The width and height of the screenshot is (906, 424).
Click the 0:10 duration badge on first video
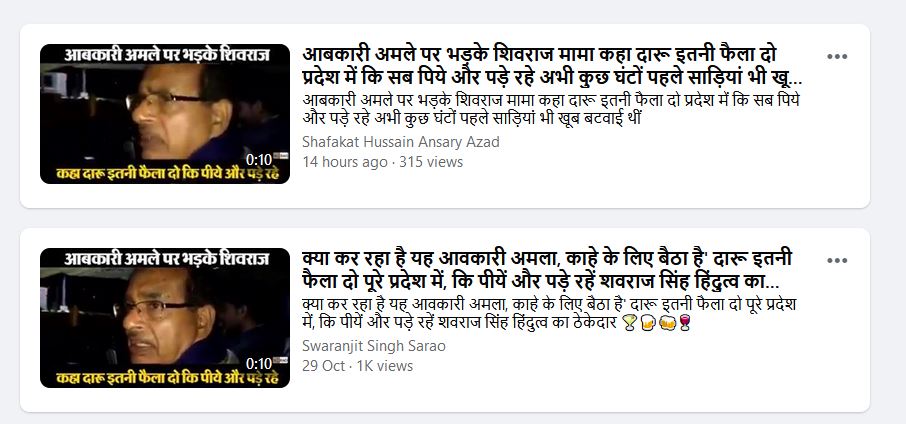[259, 159]
